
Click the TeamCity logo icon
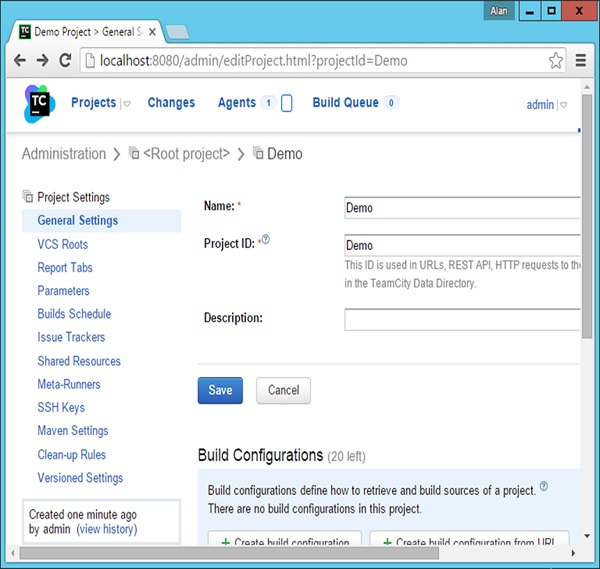click(39, 104)
